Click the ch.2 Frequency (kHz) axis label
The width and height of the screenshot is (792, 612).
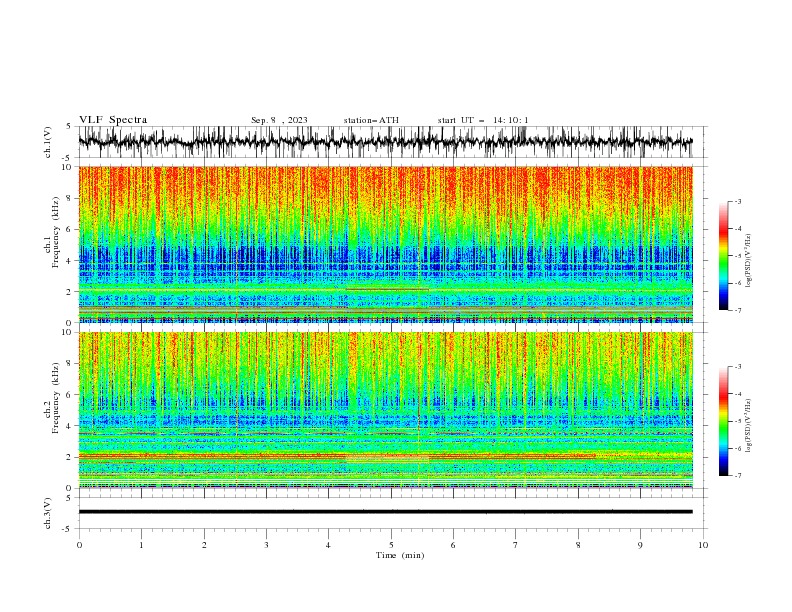52,398
